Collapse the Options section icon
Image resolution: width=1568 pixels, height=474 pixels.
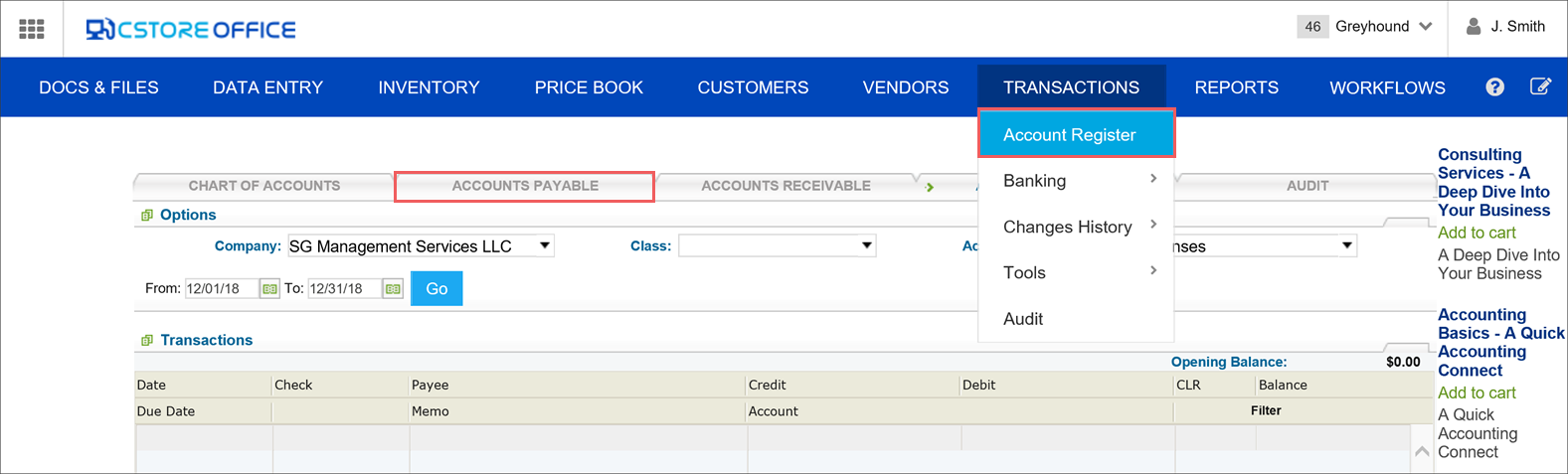[x=147, y=215]
